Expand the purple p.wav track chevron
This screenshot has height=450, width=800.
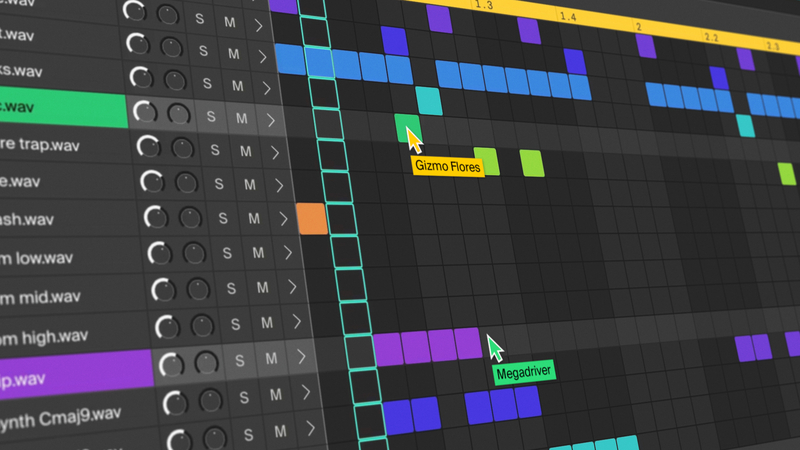point(301,357)
